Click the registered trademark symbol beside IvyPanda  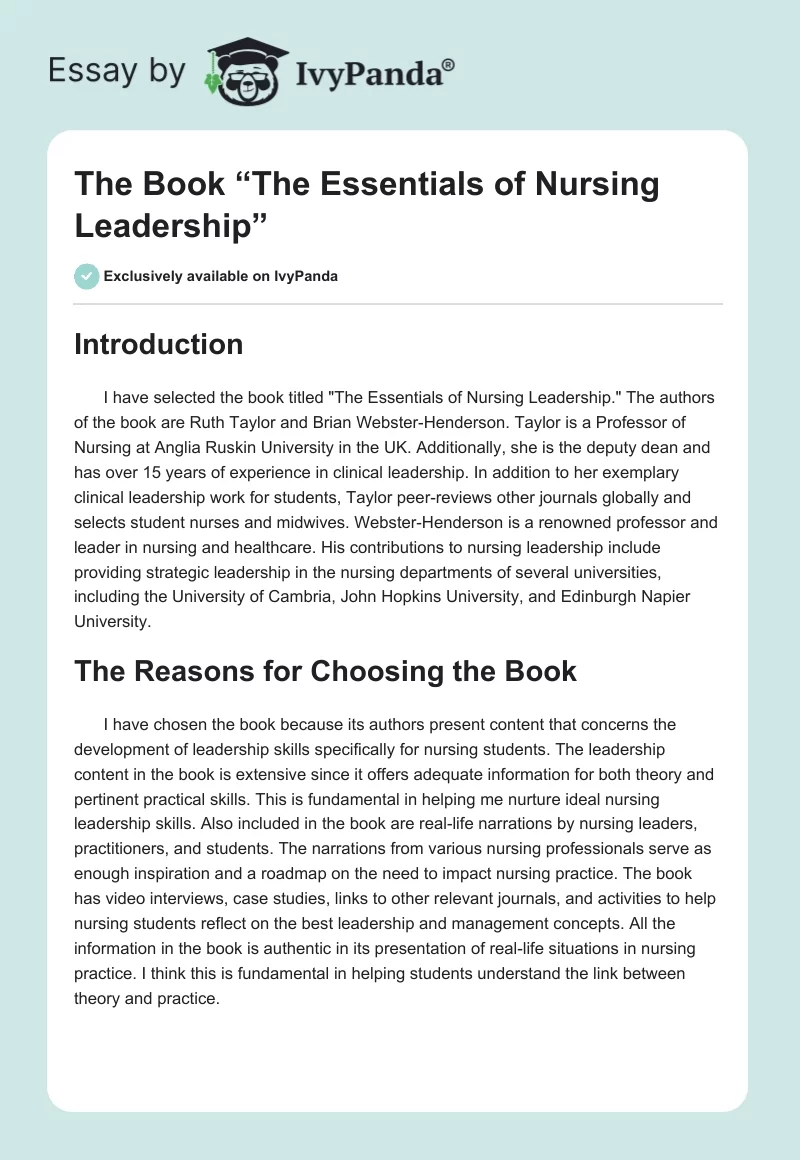point(449,64)
